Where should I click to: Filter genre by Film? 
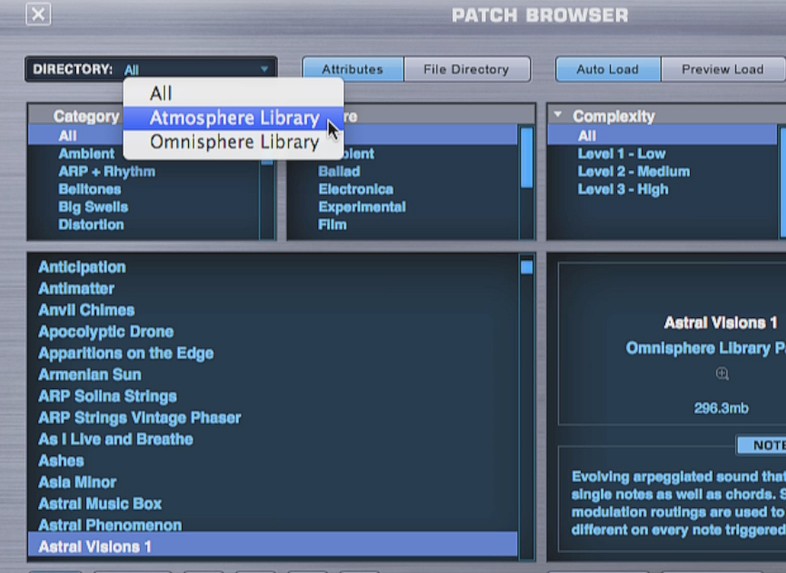(x=332, y=225)
